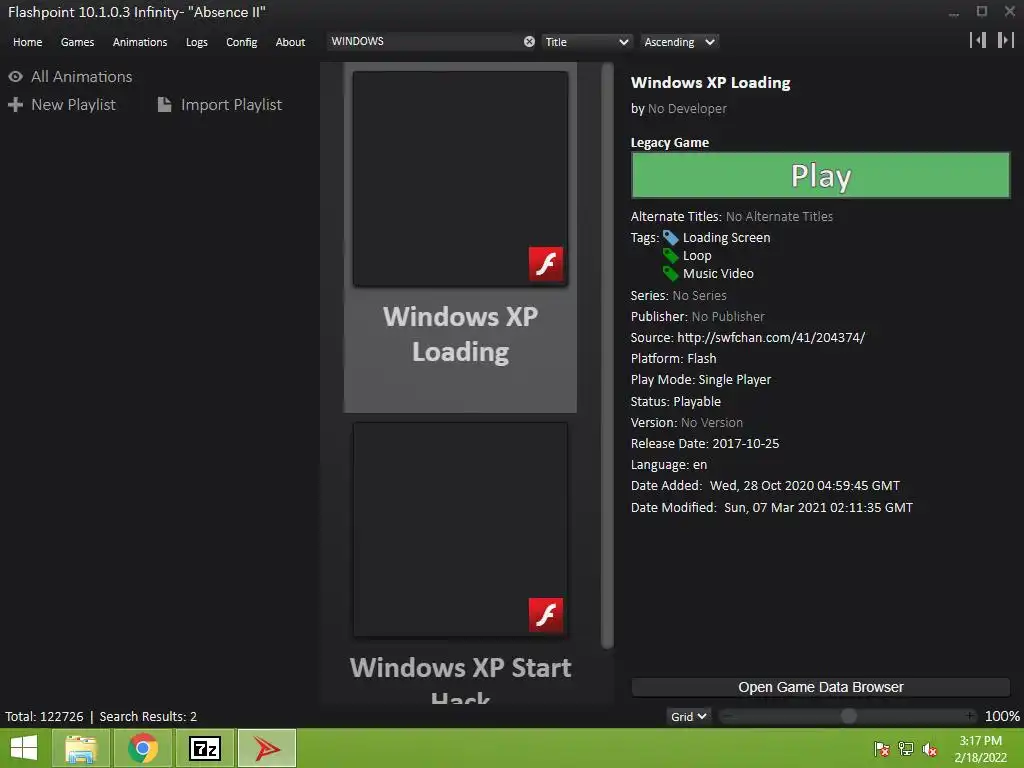This screenshot has height=768, width=1024.
Task: Switch to Animations tab
Action: (140, 42)
